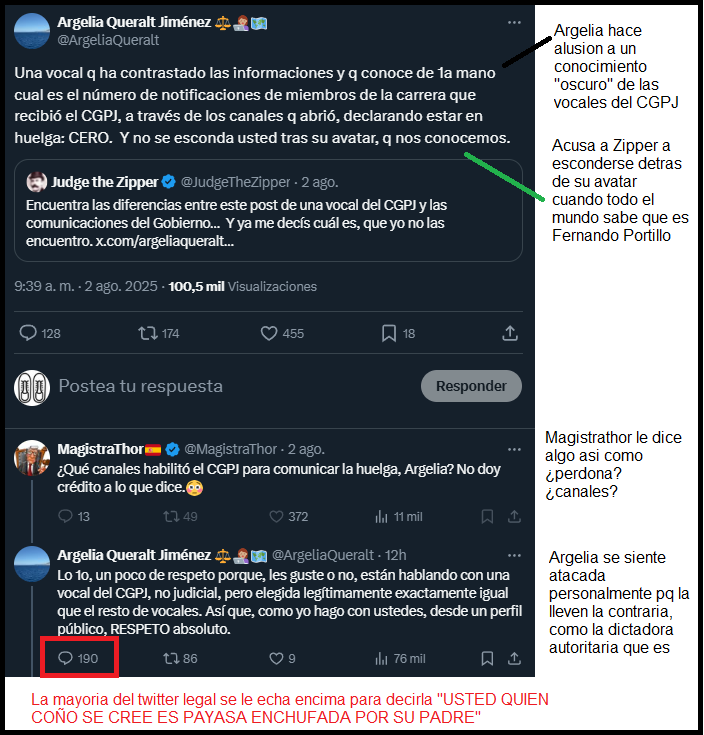This screenshot has height=735, width=704.
Task: Click the Responder button
Action: click(471, 386)
